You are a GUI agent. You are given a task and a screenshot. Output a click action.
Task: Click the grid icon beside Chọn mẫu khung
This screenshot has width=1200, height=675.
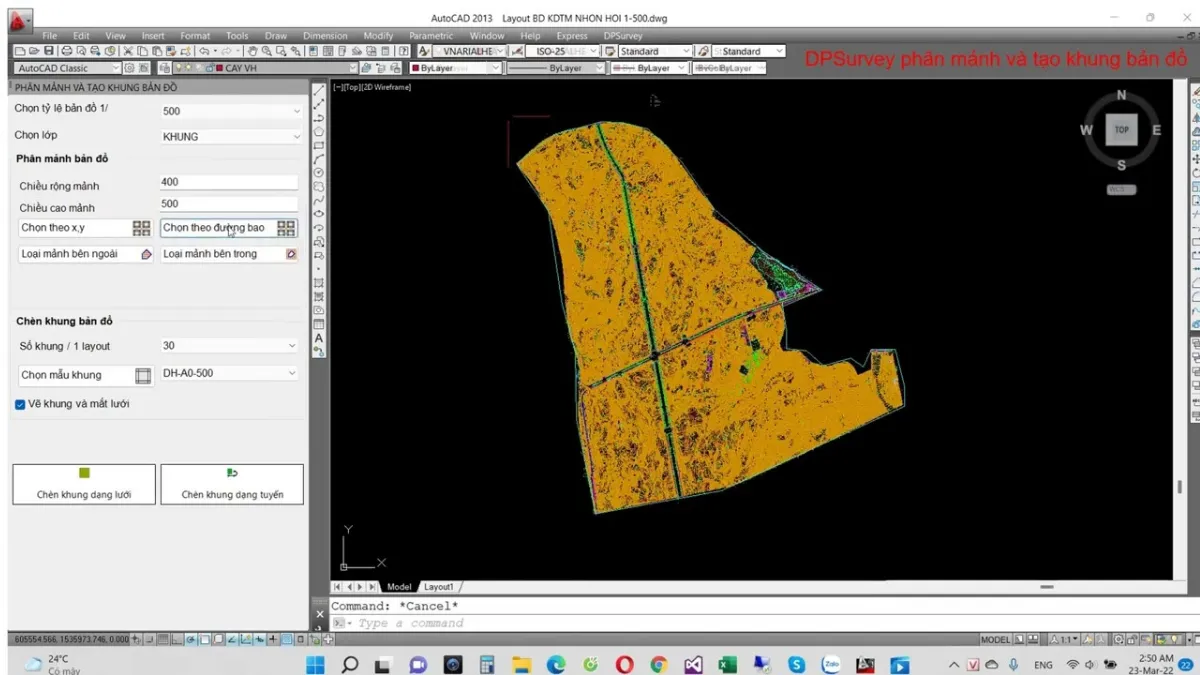pyautogui.click(x=143, y=376)
